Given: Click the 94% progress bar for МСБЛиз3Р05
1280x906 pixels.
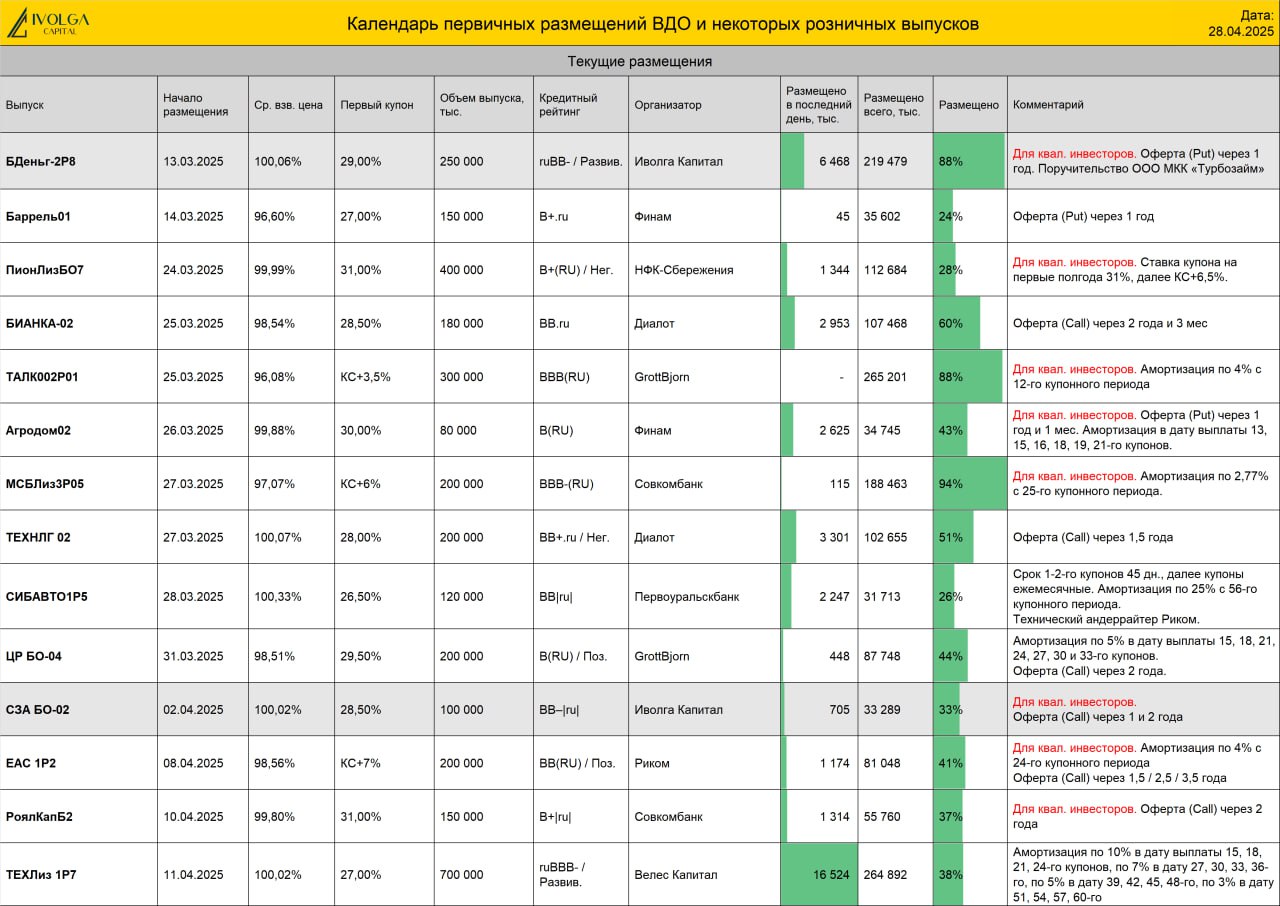Looking at the screenshot, I should [x=970, y=484].
